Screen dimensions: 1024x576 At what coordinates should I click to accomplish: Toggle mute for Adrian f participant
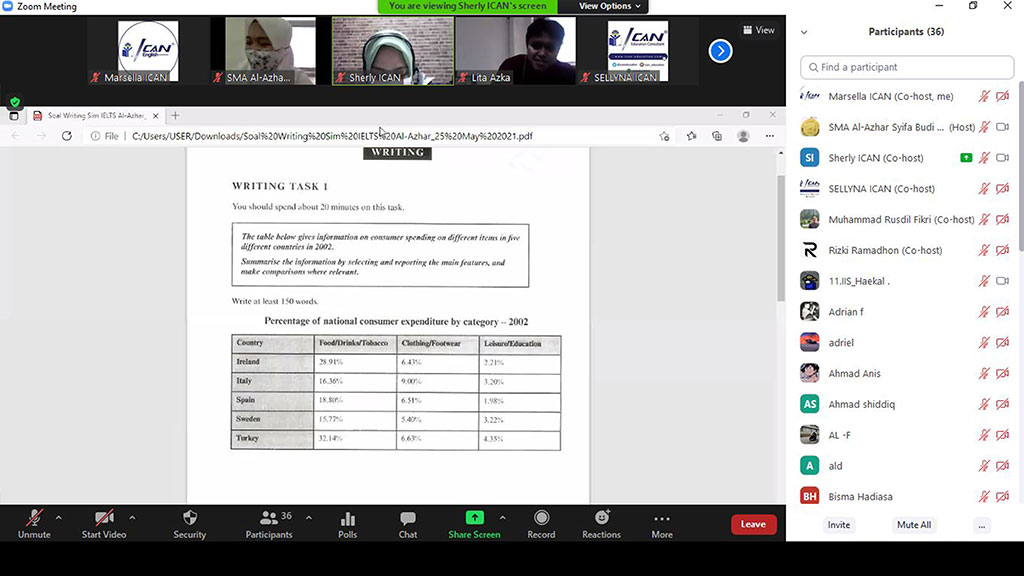tap(984, 312)
